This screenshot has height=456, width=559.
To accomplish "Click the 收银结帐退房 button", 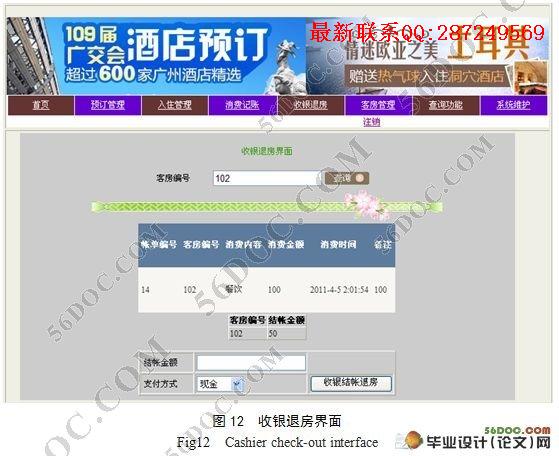I will (x=351, y=383).
